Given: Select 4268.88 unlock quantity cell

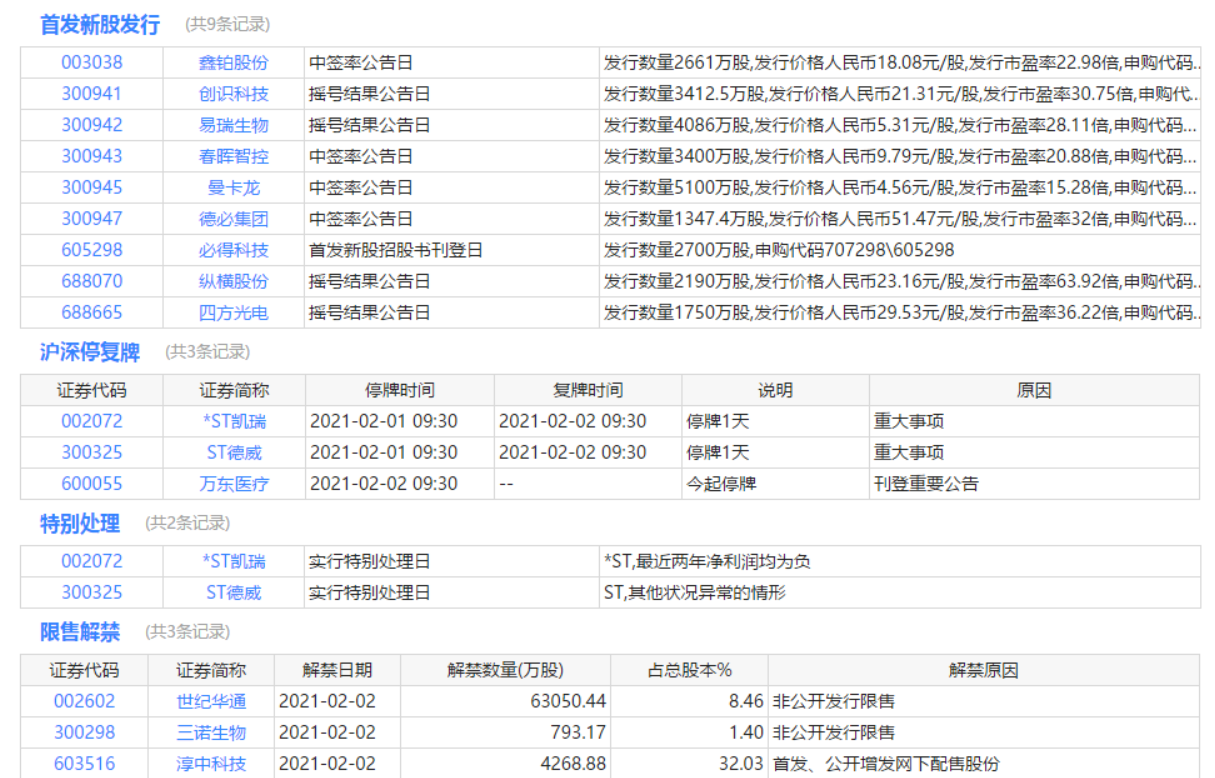Looking at the screenshot, I should tap(505, 764).
